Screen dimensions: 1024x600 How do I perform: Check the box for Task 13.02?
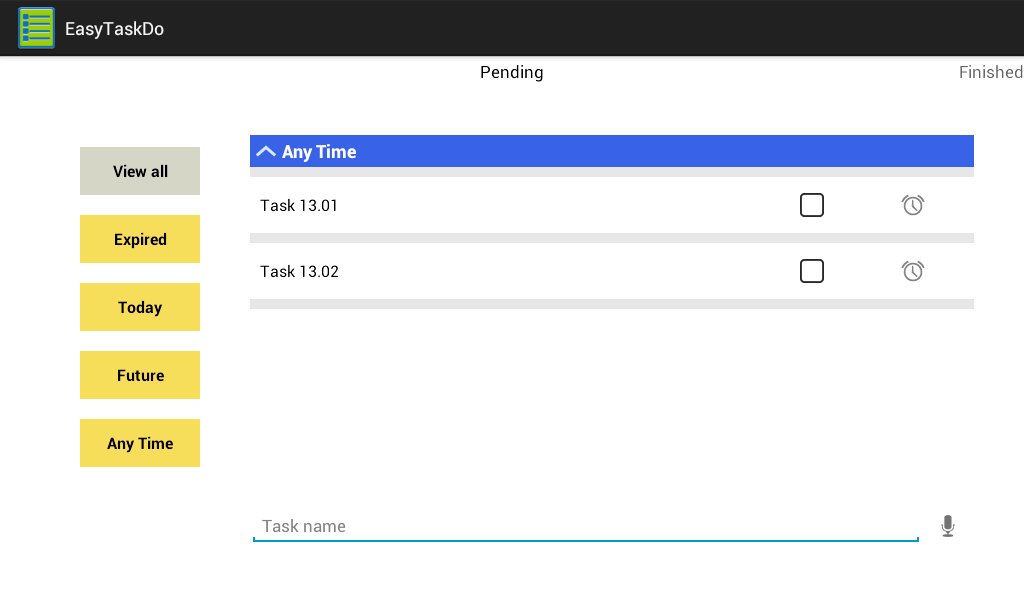point(812,271)
